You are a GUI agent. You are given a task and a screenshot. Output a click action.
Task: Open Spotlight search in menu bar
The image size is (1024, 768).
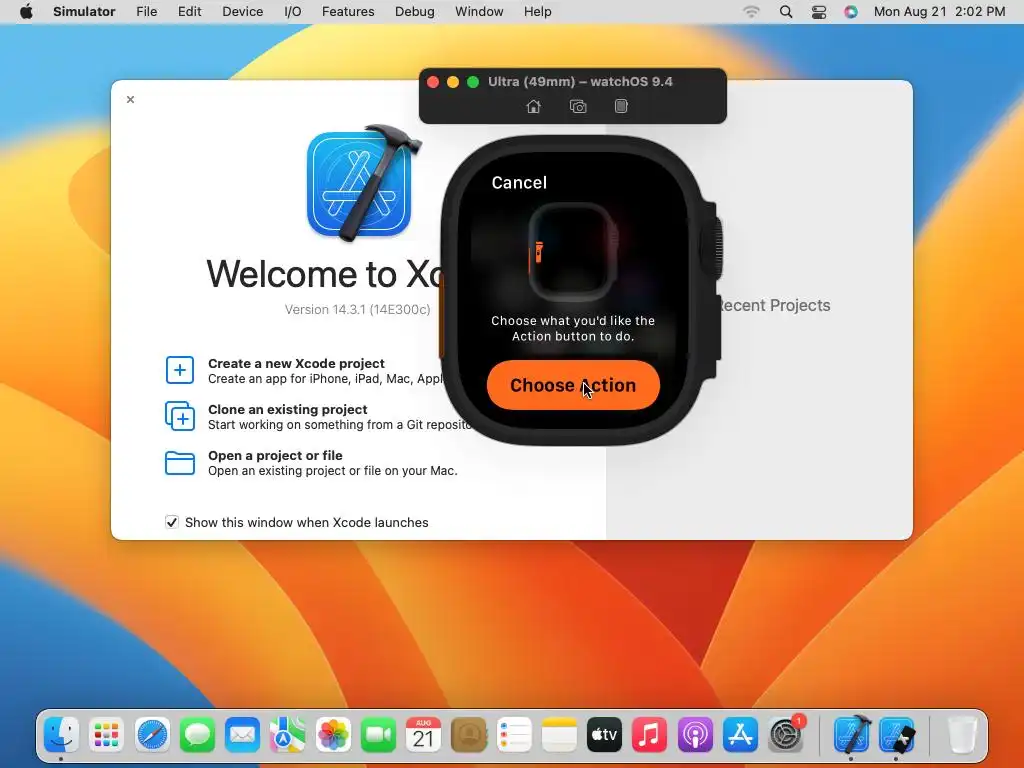point(786,12)
